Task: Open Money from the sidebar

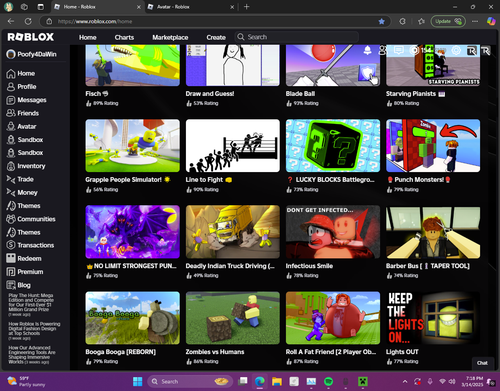Action: tap(22, 192)
